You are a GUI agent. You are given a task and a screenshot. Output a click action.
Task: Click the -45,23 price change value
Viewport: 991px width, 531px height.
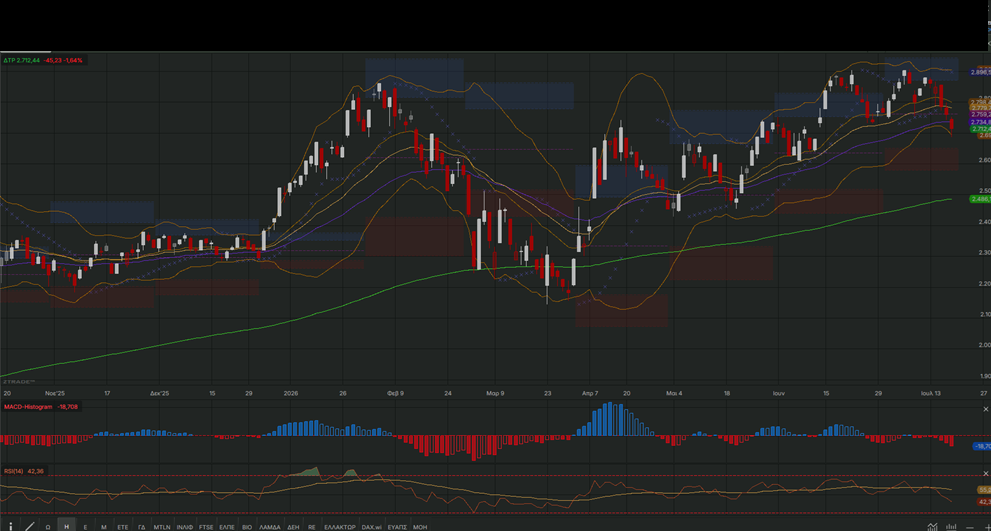pos(53,60)
